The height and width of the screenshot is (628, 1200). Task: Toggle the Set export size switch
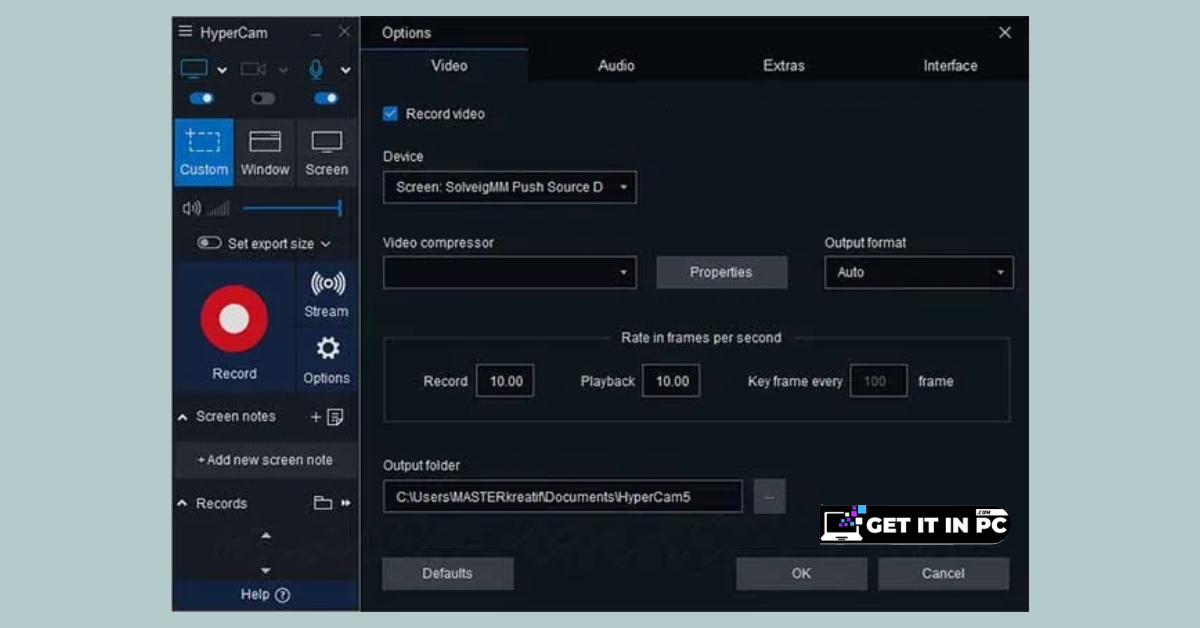click(209, 243)
